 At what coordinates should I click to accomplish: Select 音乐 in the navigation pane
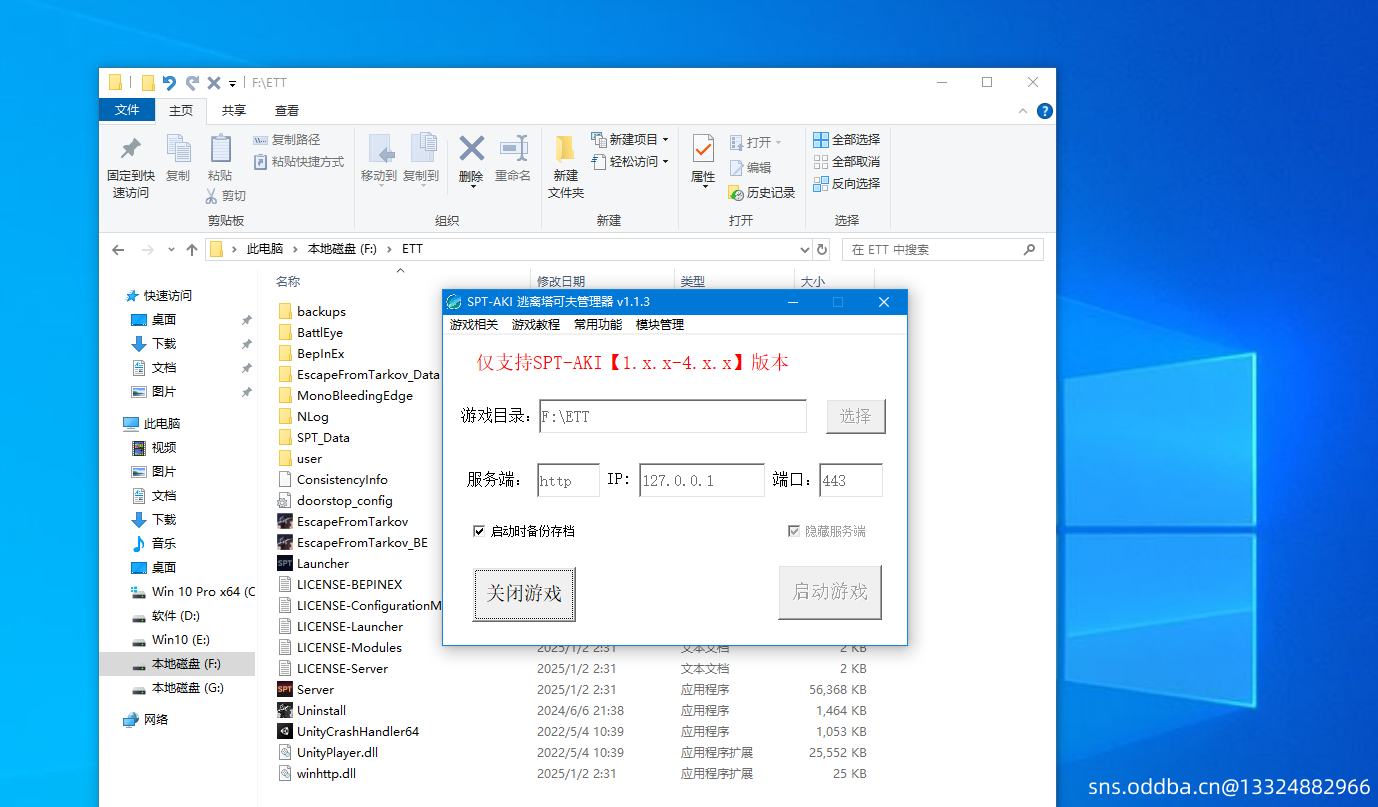(164, 544)
